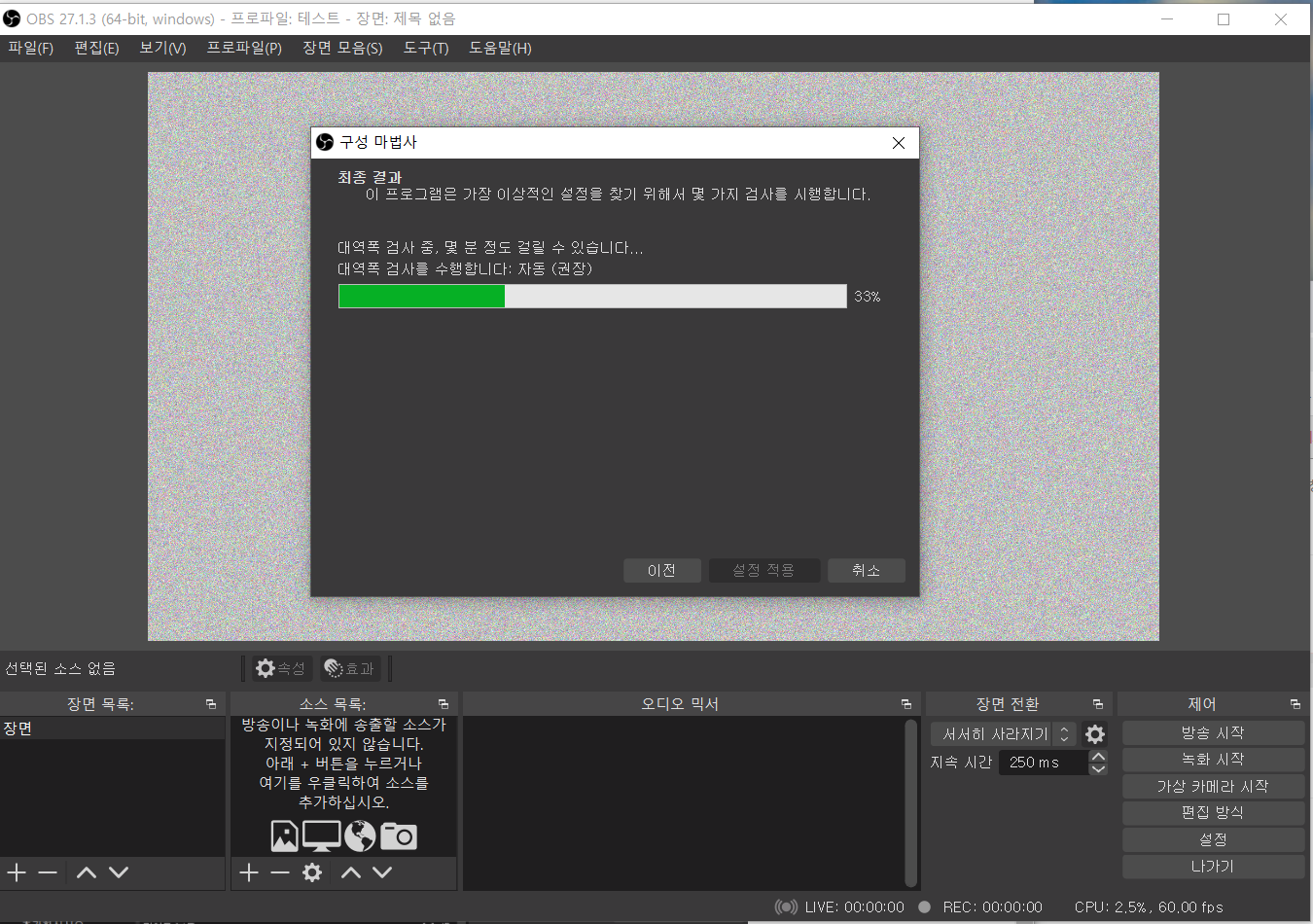This screenshot has height=924, width=1313.
Task: Add a new scene with plus
Action: [17, 872]
